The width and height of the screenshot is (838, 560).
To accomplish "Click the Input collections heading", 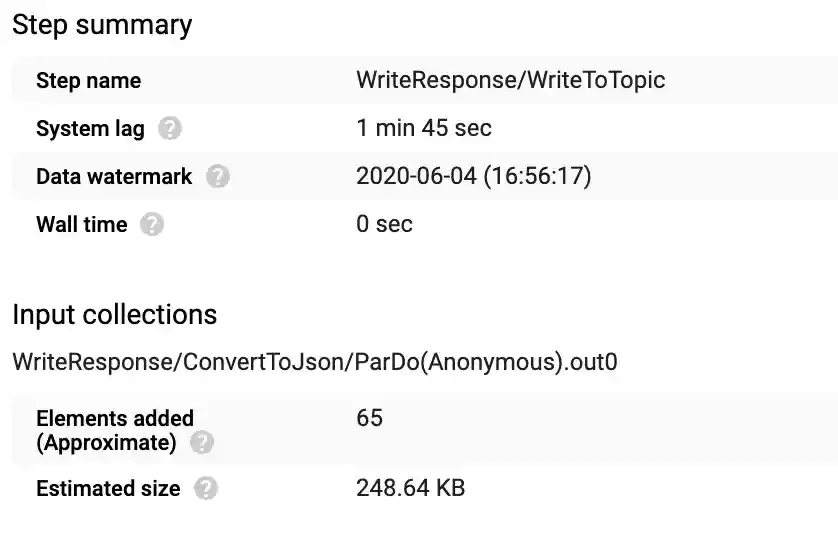I will pyautogui.click(x=114, y=315).
